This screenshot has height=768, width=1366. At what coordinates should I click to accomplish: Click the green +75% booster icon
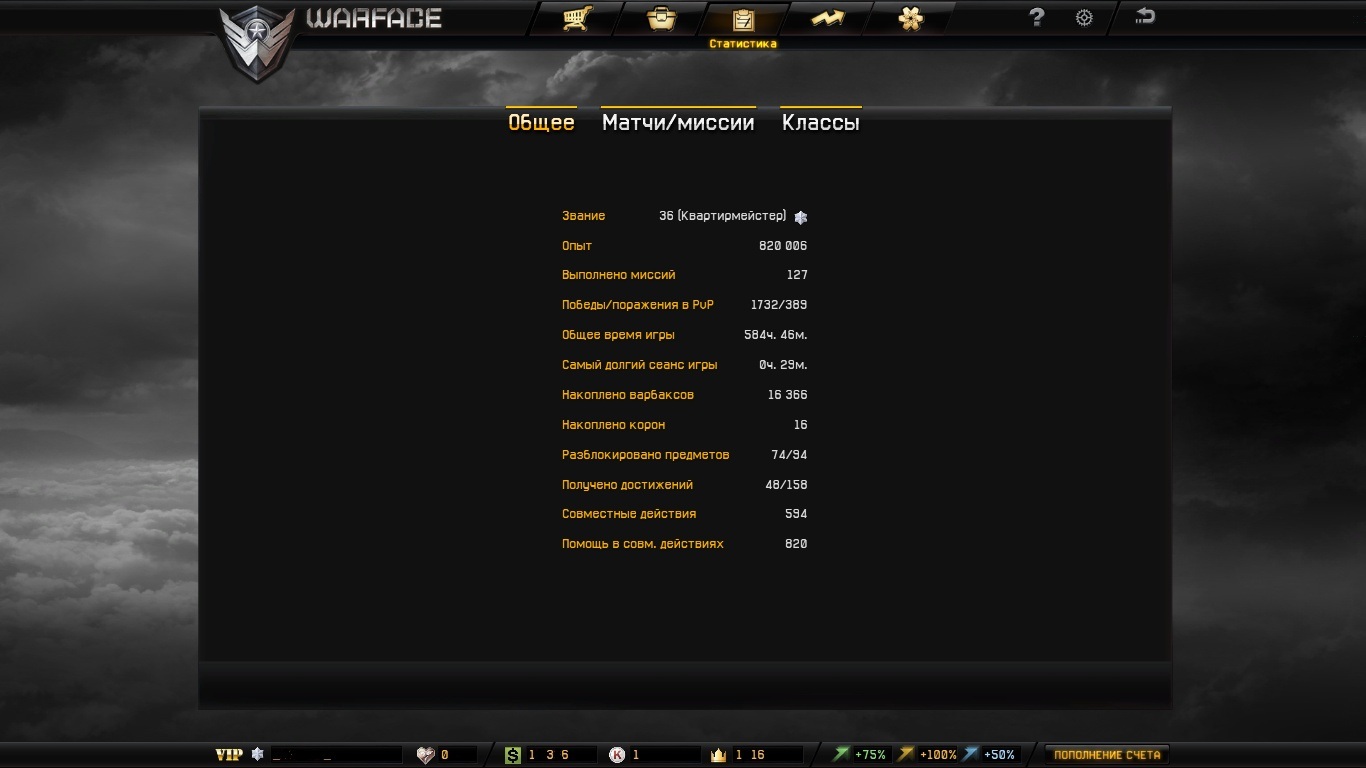point(841,754)
